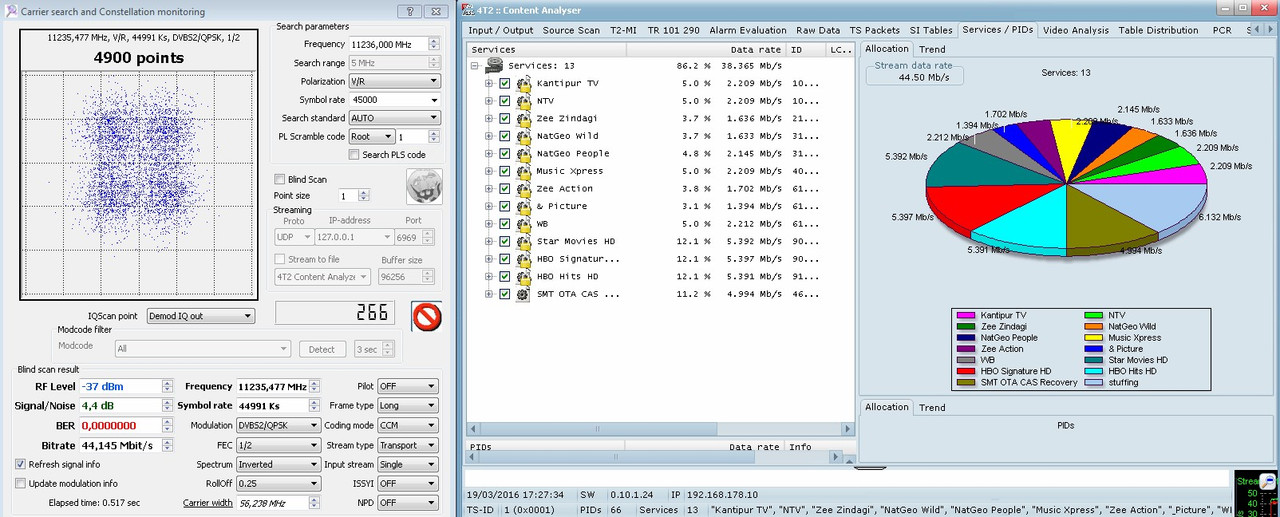Click the Frequency input field in Search parameters
This screenshot has width=1280, height=517.
coord(388,44)
